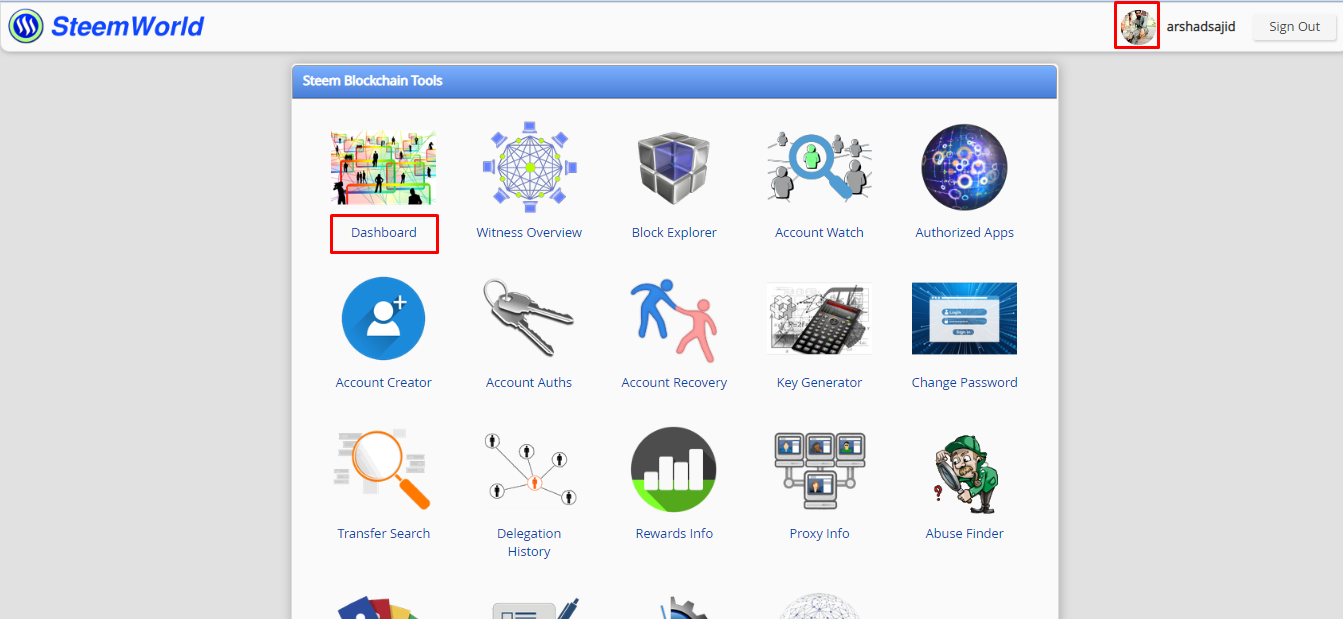The image size is (1343, 619).
Task: Follow the Account Watch link
Action: (819, 232)
